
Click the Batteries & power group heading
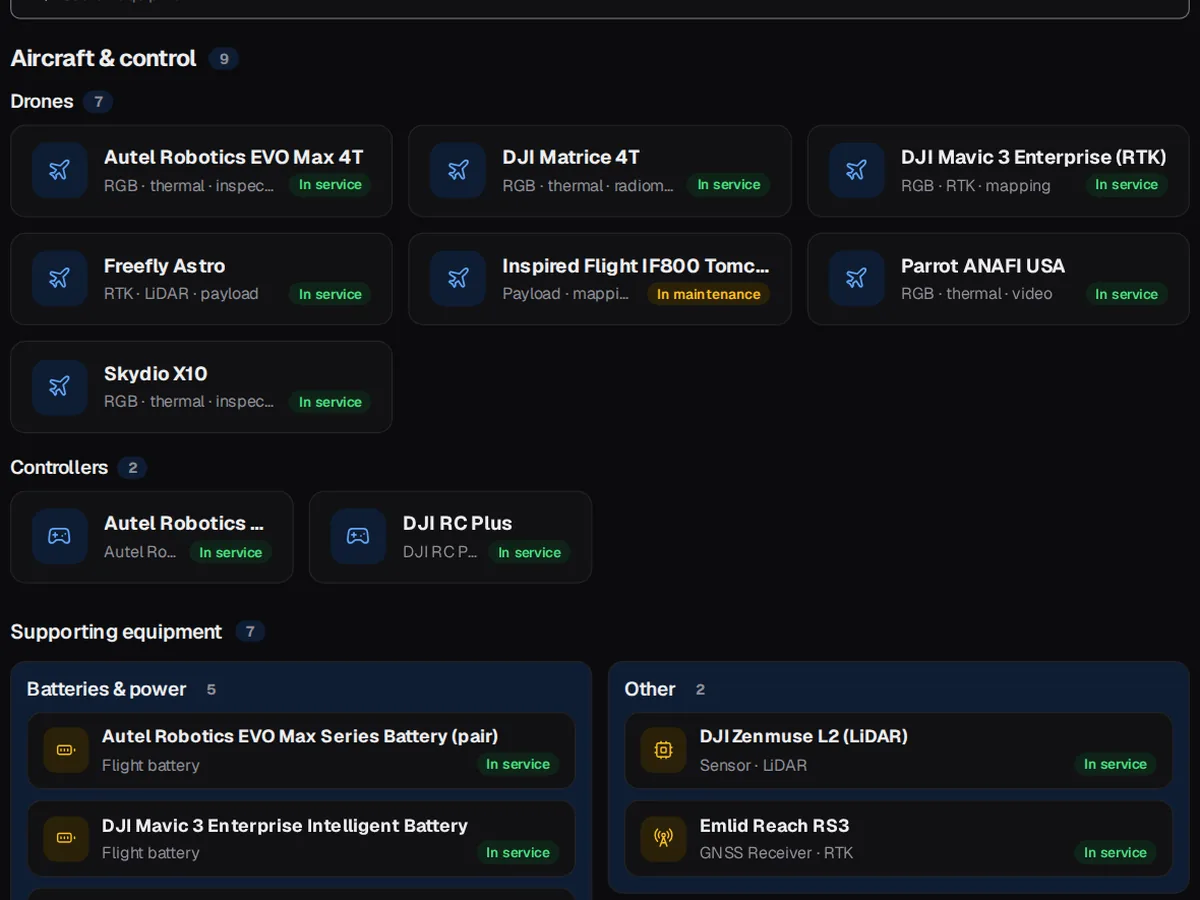[106, 689]
